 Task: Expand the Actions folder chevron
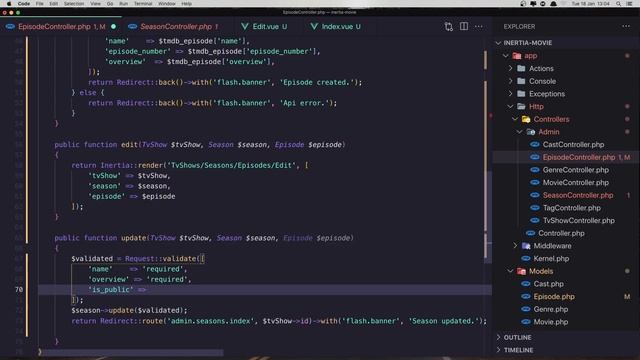click(x=510, y=68)
